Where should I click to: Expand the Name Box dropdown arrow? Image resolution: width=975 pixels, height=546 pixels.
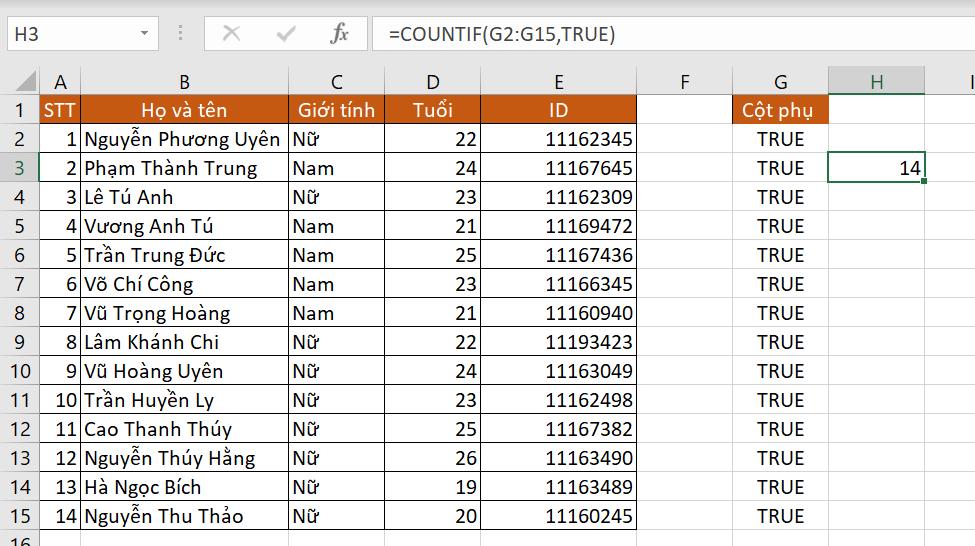pos(144,33)
